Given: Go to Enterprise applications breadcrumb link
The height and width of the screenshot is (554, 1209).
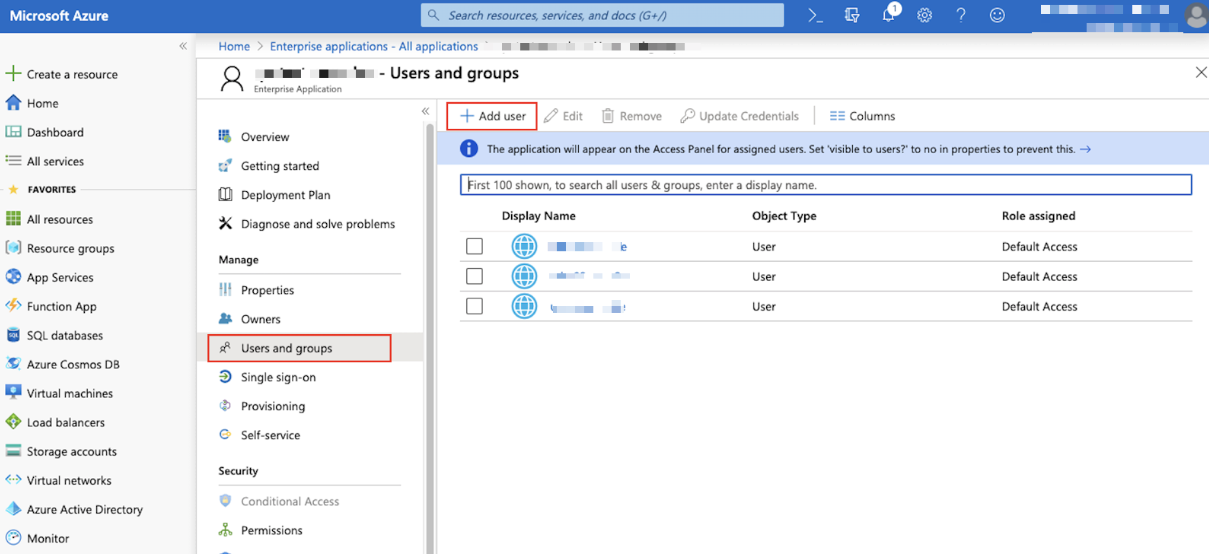Looking at the screenshot, I should coord(374,46).
